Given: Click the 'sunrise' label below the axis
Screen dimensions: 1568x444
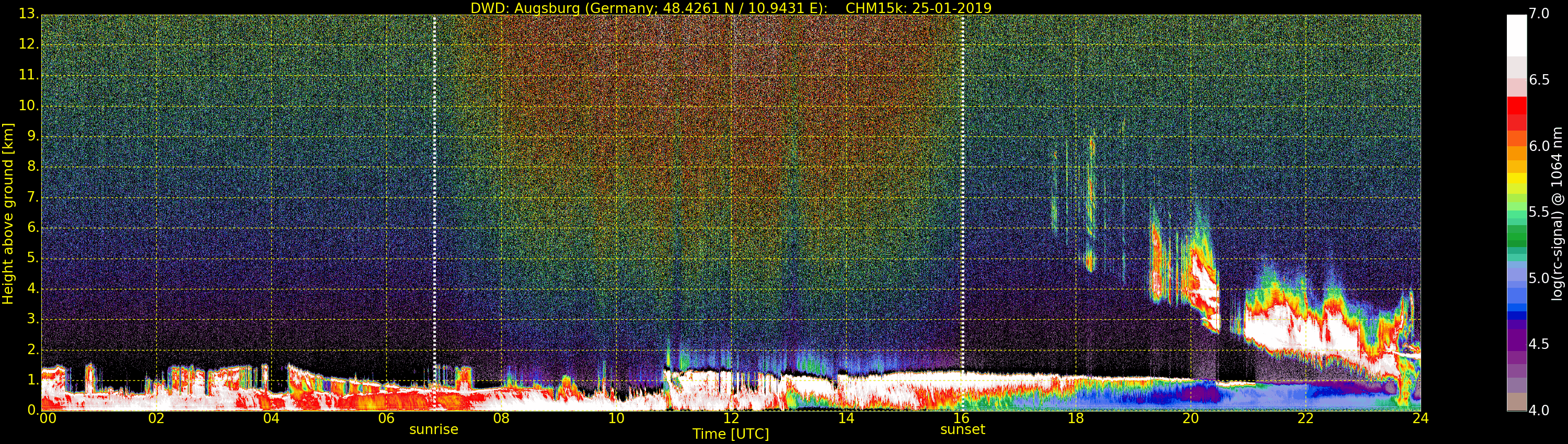Looking at the screenshot, I should [433, 429].
